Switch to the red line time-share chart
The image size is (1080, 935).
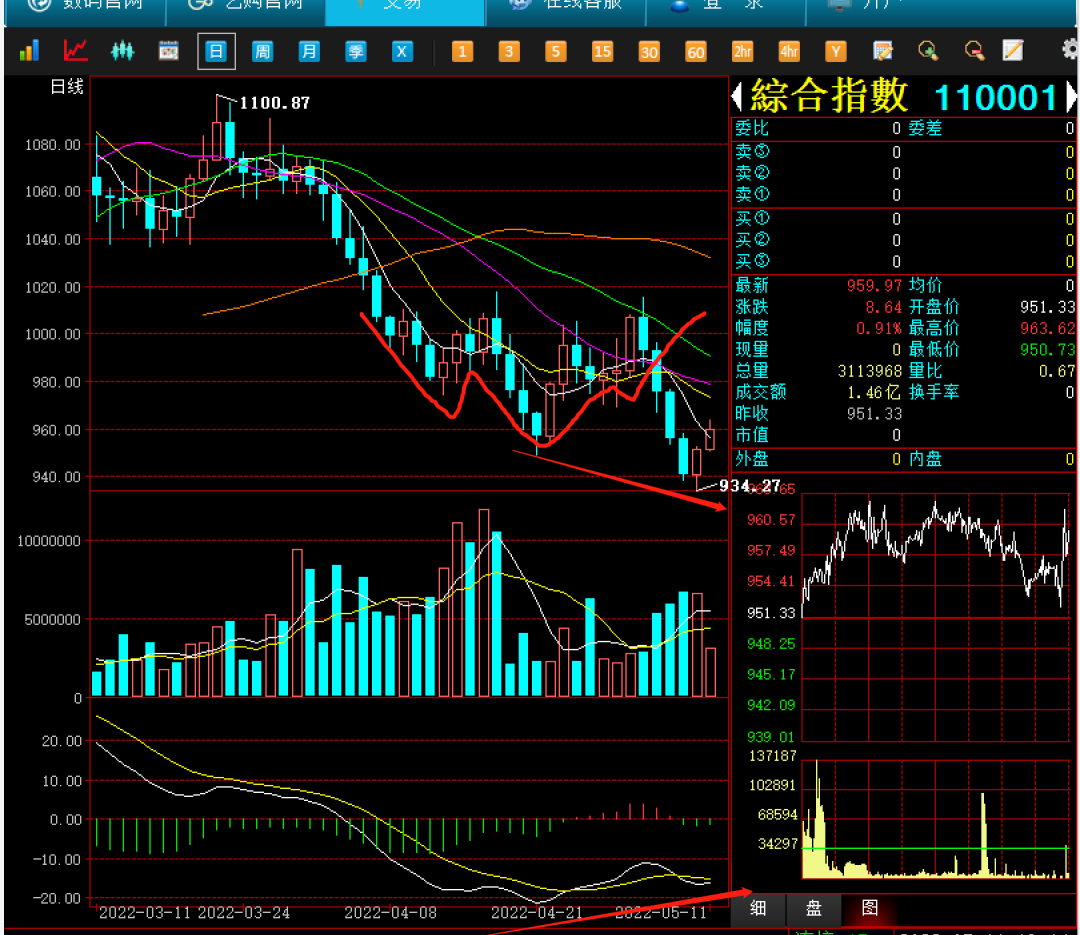pos(75,51)
